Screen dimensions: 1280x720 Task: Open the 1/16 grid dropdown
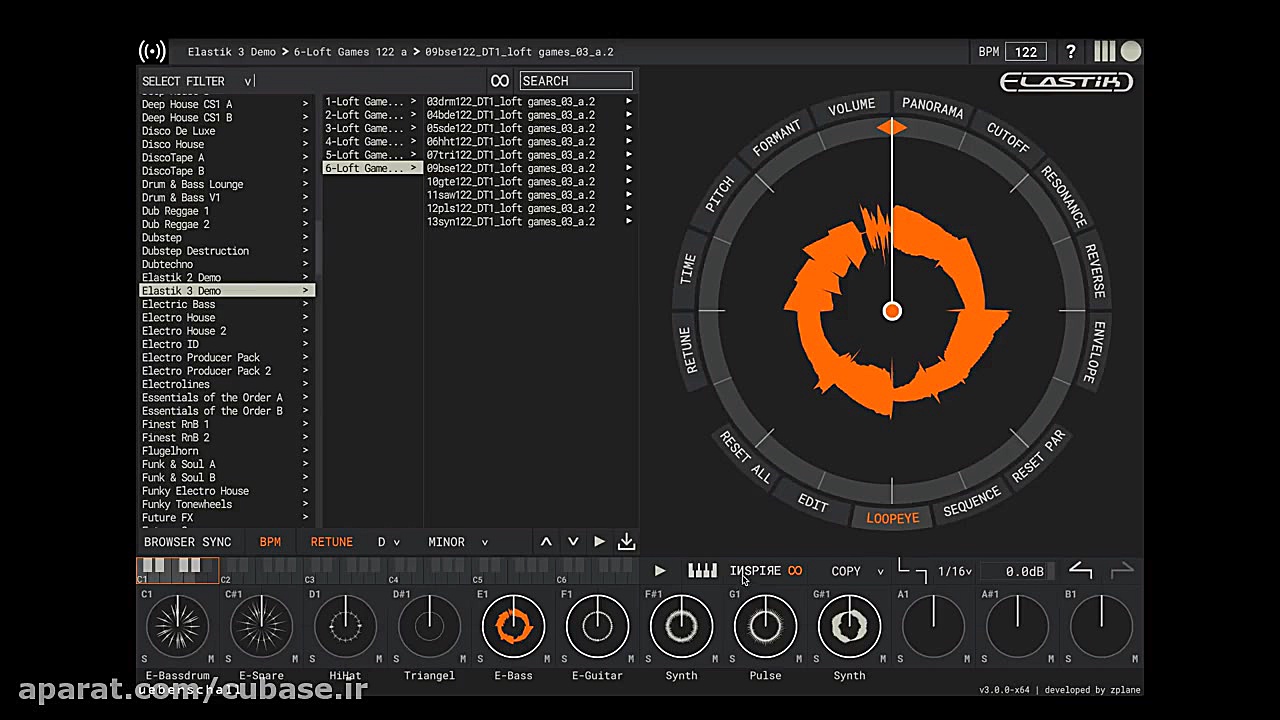955,571
